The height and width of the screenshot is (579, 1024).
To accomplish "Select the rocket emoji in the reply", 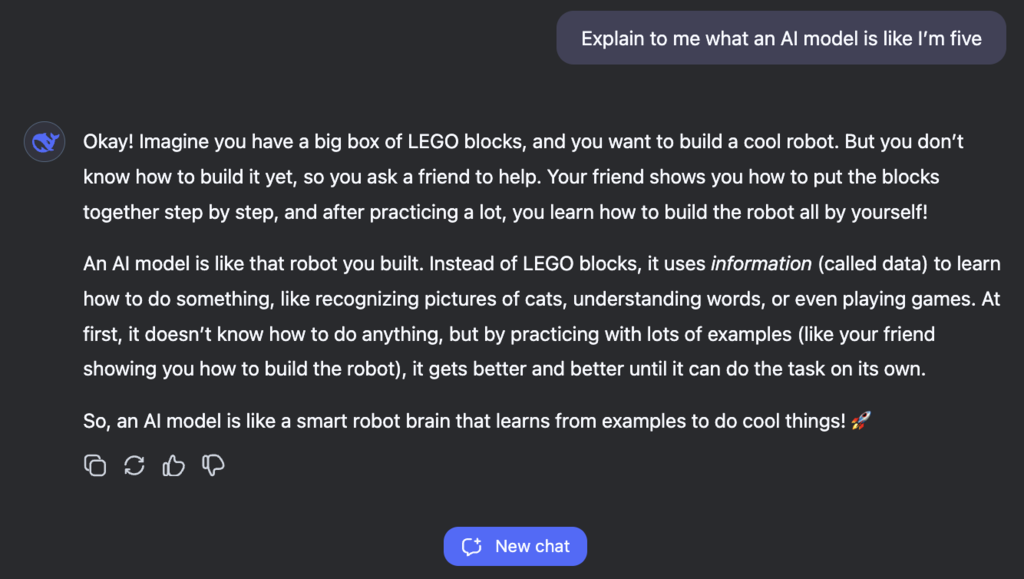I will (860, 421).
